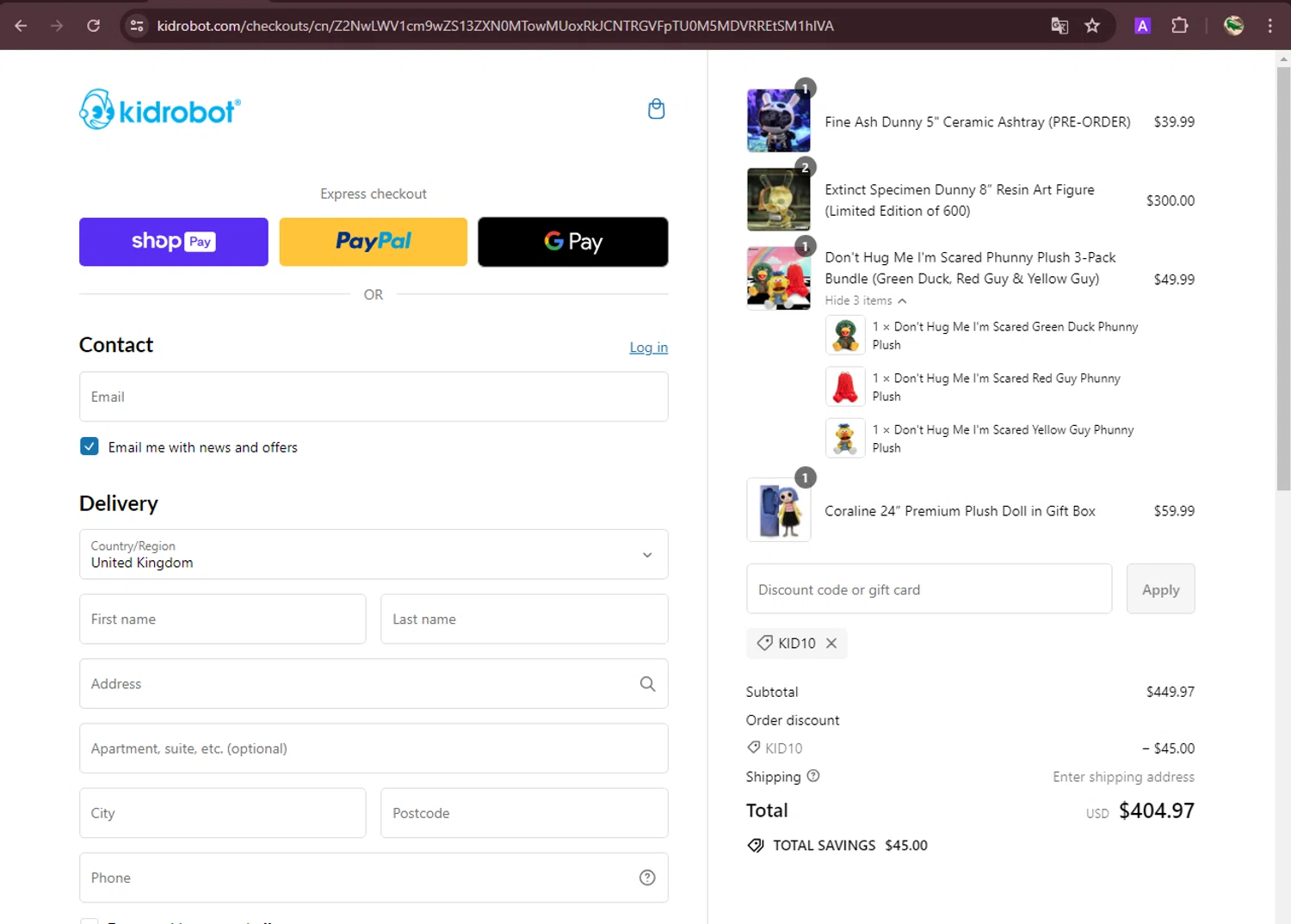1291x924 pixels.
Task: Click the Extinct Specimen Dunny $300.00 price
Action: point(1171,200)
